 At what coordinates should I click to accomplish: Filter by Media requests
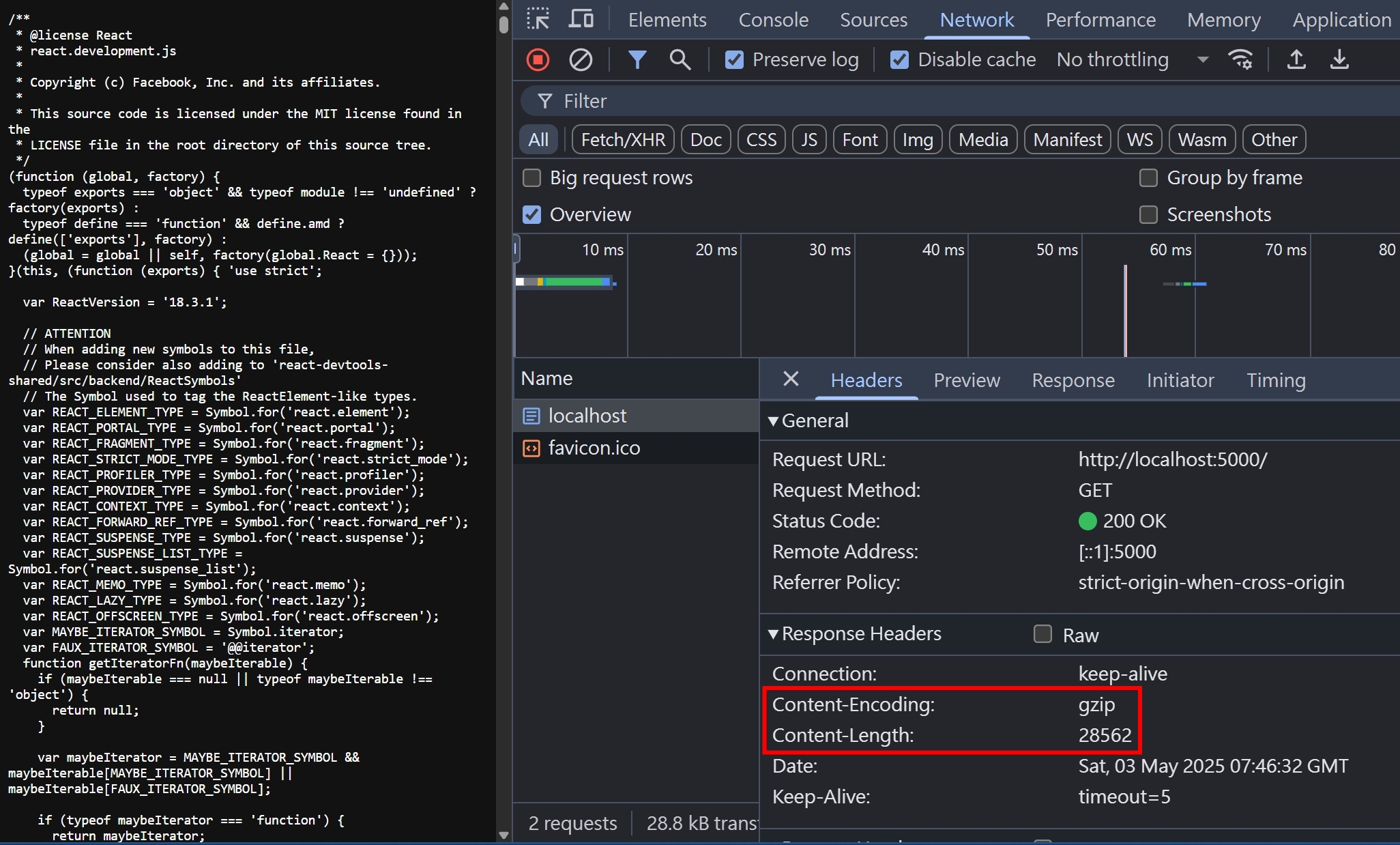pos(983,140)
